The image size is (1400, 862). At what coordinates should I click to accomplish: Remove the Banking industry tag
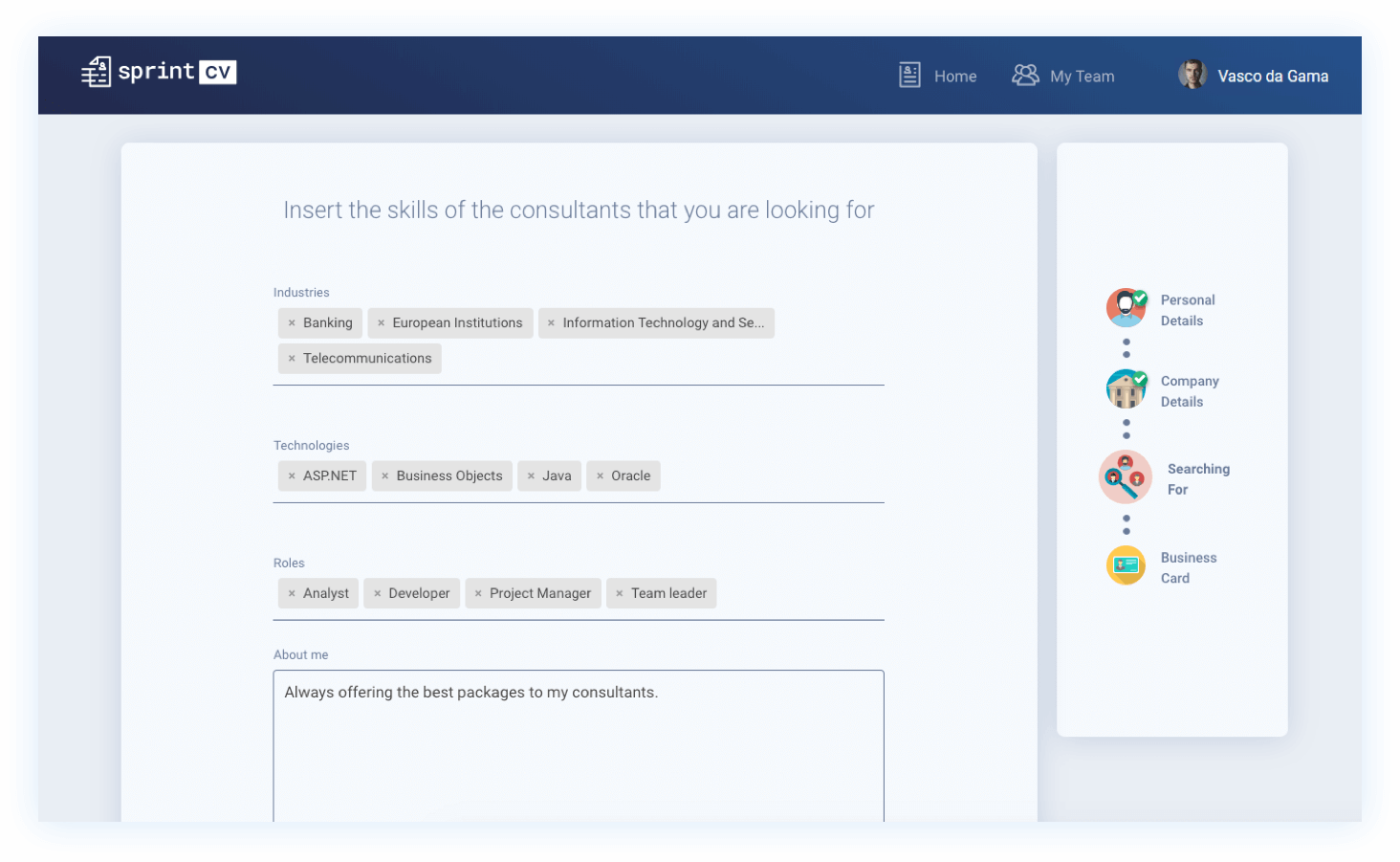point(293,322)
